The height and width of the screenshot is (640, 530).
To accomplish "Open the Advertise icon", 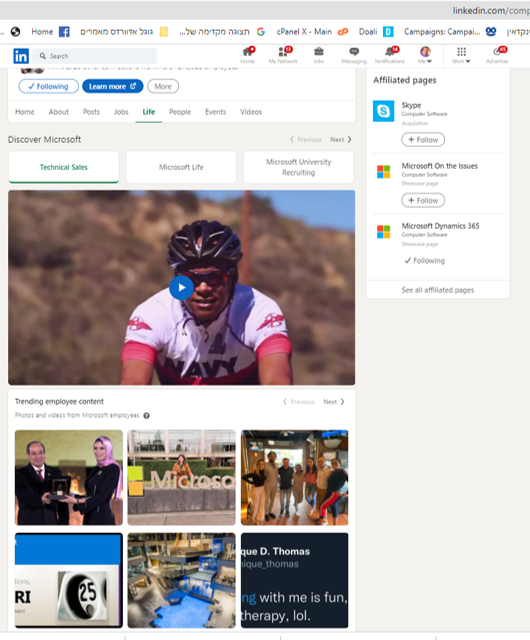I will click(497, 55).
